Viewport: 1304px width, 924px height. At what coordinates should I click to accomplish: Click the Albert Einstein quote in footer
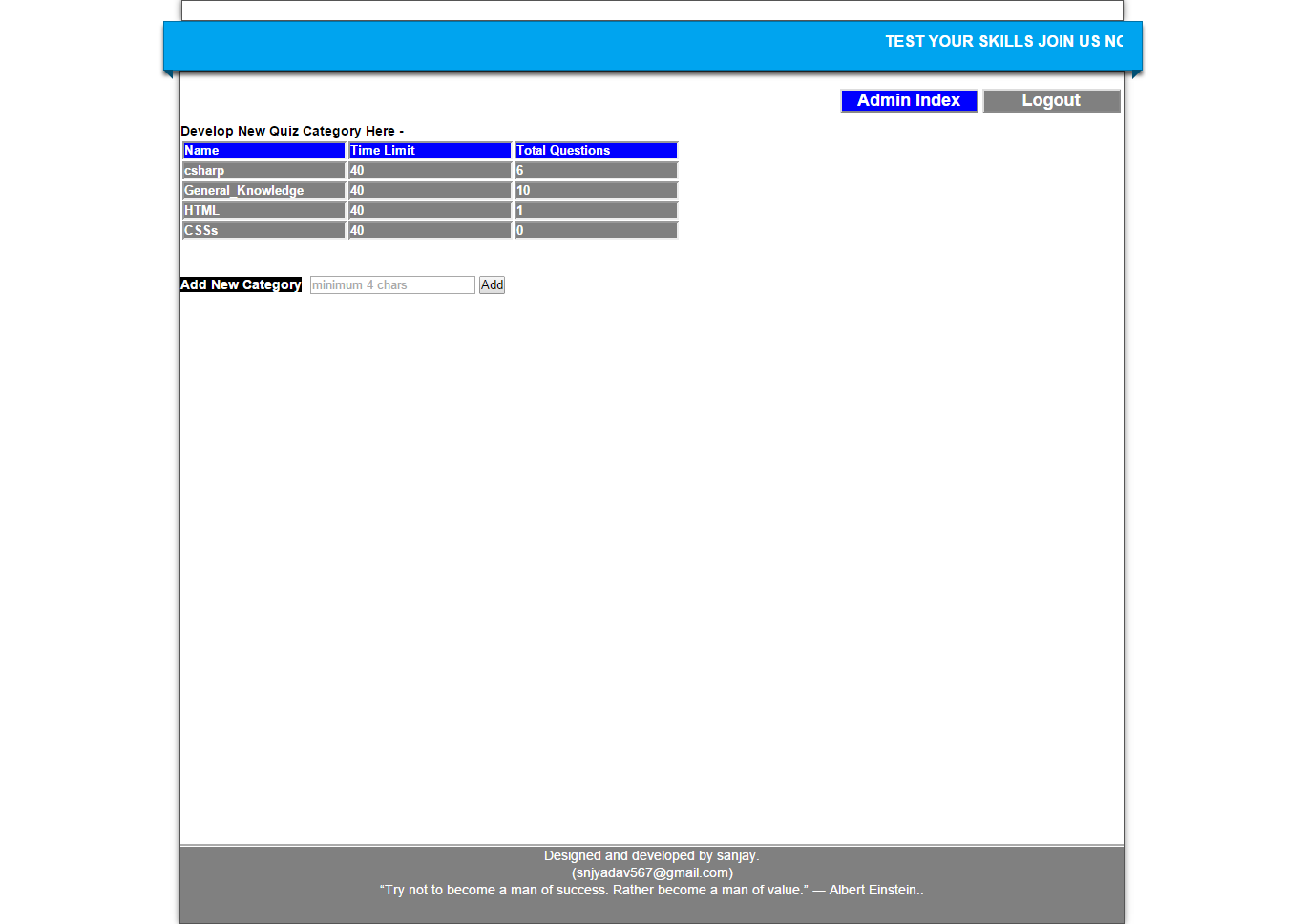[x=652, y=890]
